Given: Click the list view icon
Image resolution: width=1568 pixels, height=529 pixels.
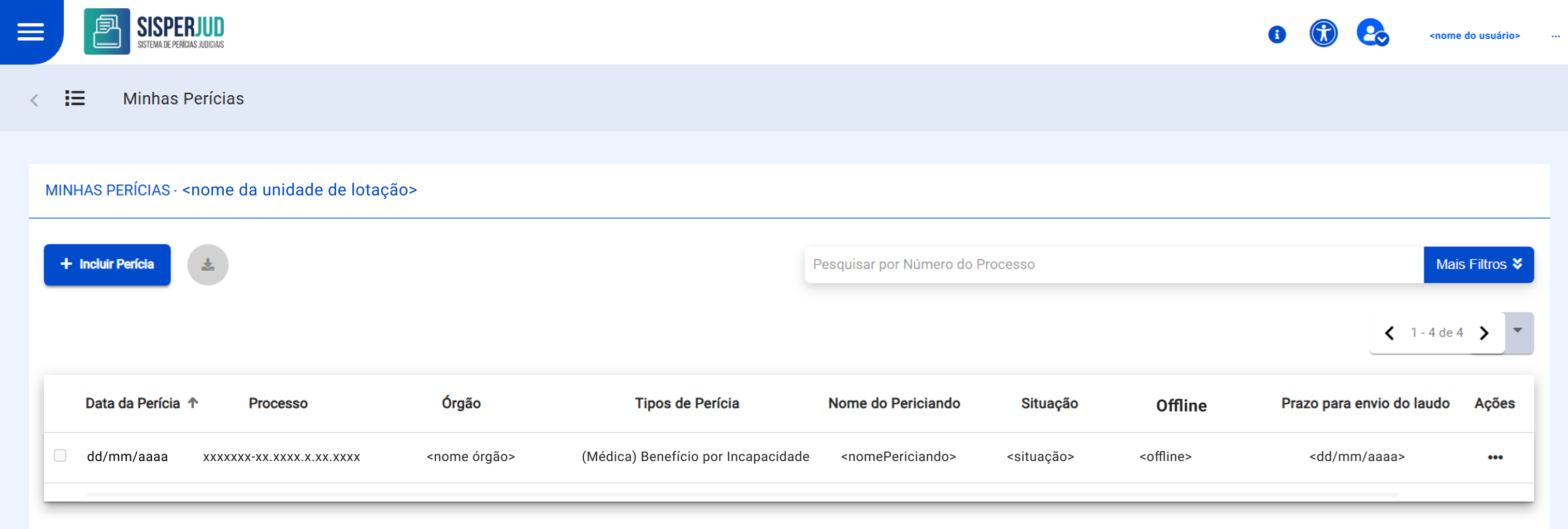Looking at the screenshot, I should click(75, 98).
